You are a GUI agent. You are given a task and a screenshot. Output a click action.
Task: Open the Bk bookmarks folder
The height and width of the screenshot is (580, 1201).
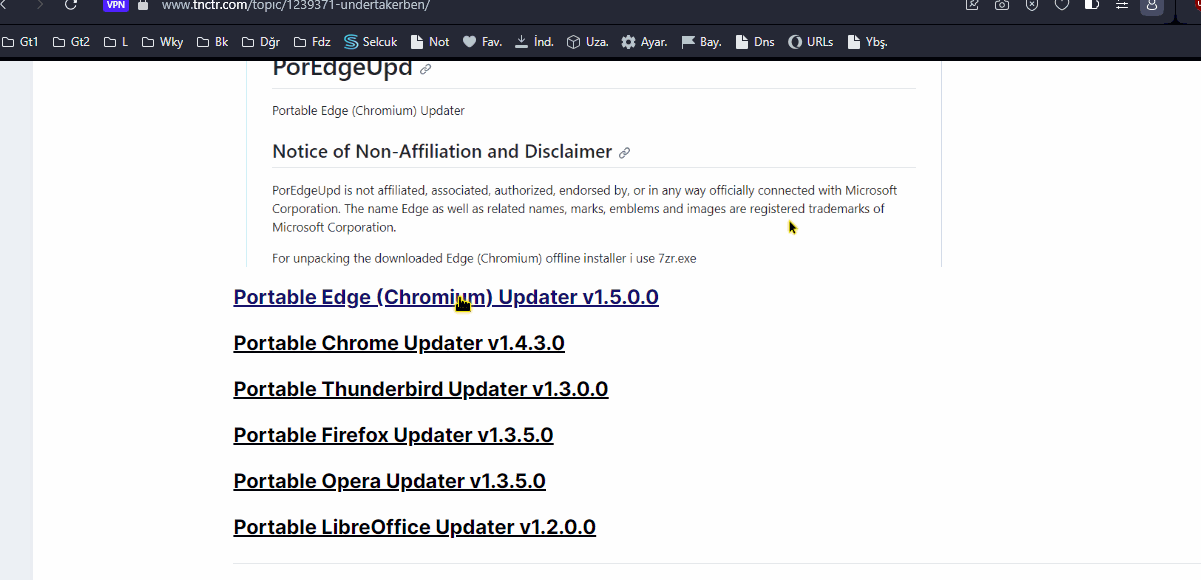[213, 42]
